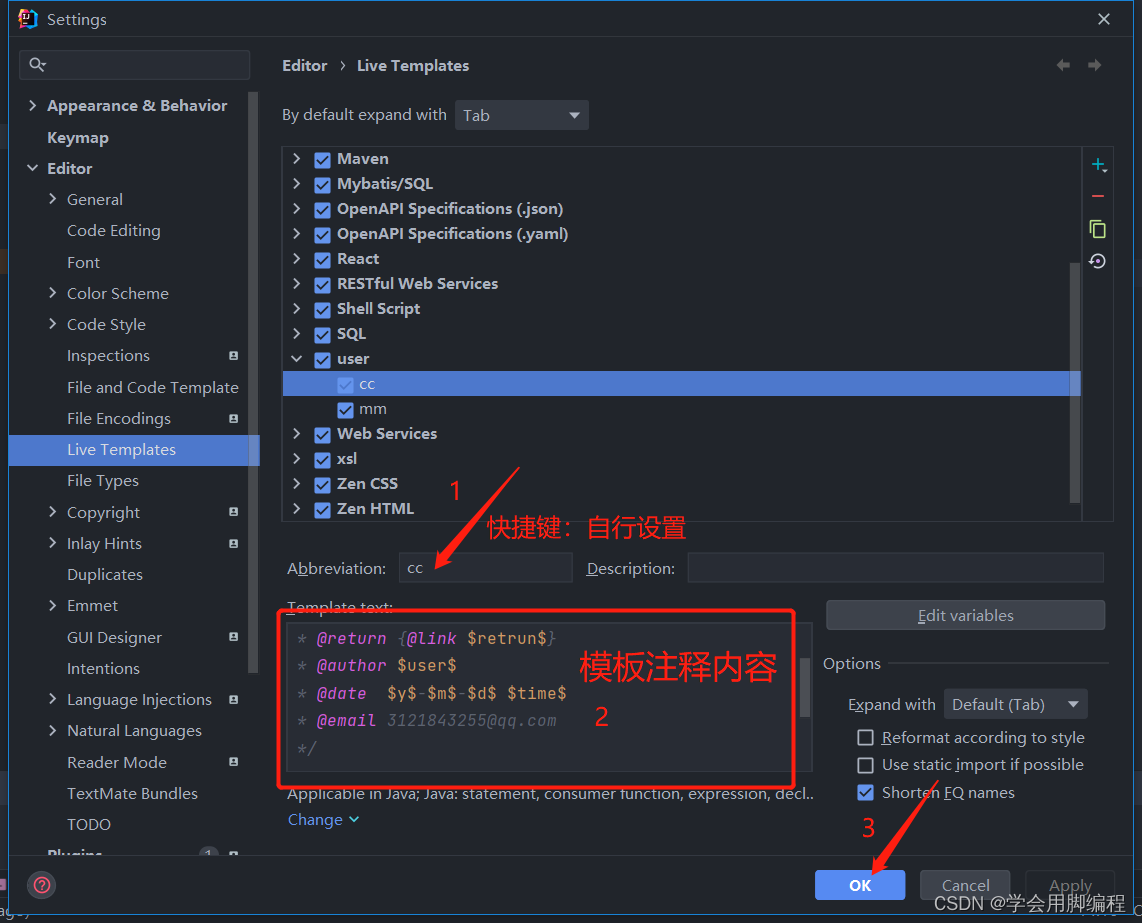Uncheck the Shell Script template group

(x=323, y=310)
